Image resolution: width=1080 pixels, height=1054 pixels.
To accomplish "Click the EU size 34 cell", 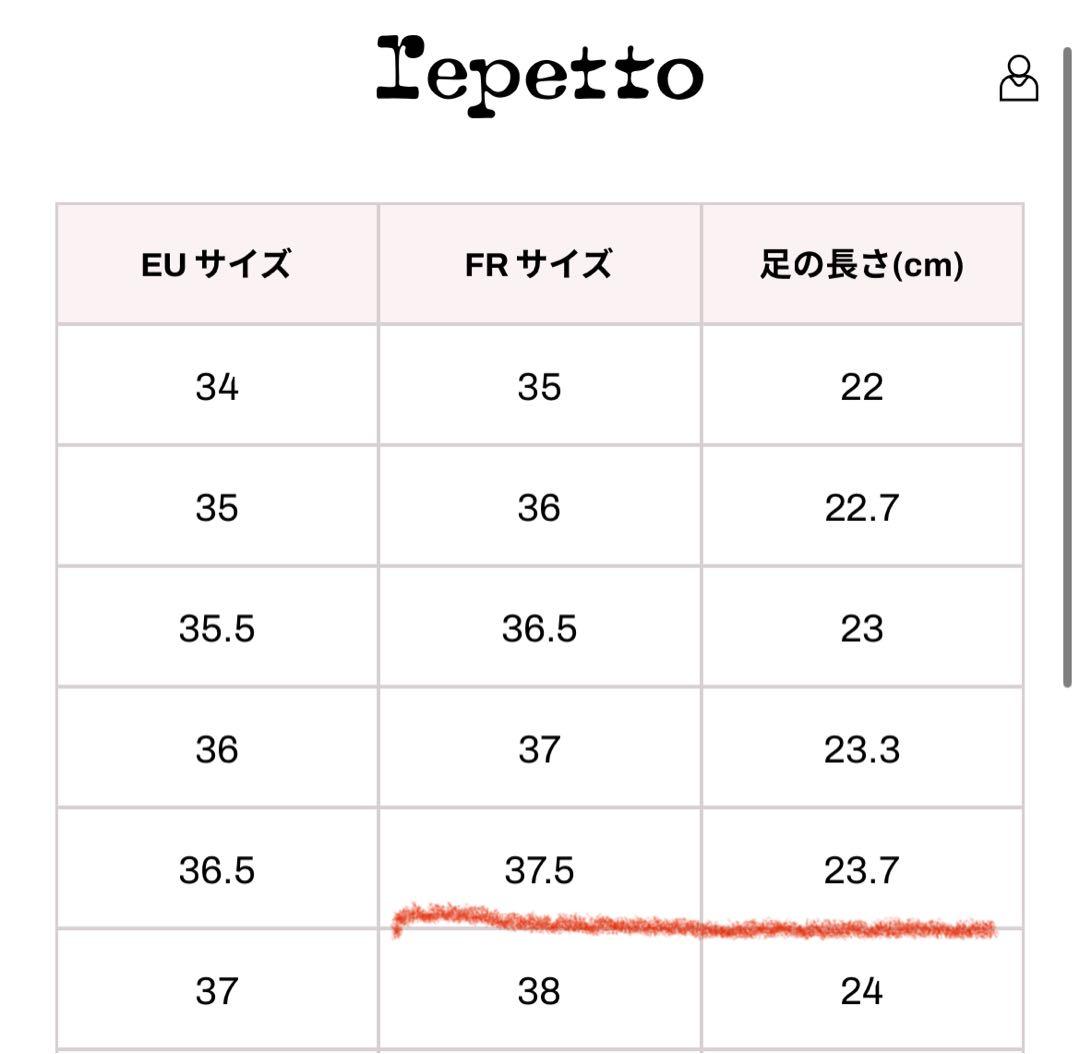I will [x=217, y=387].
